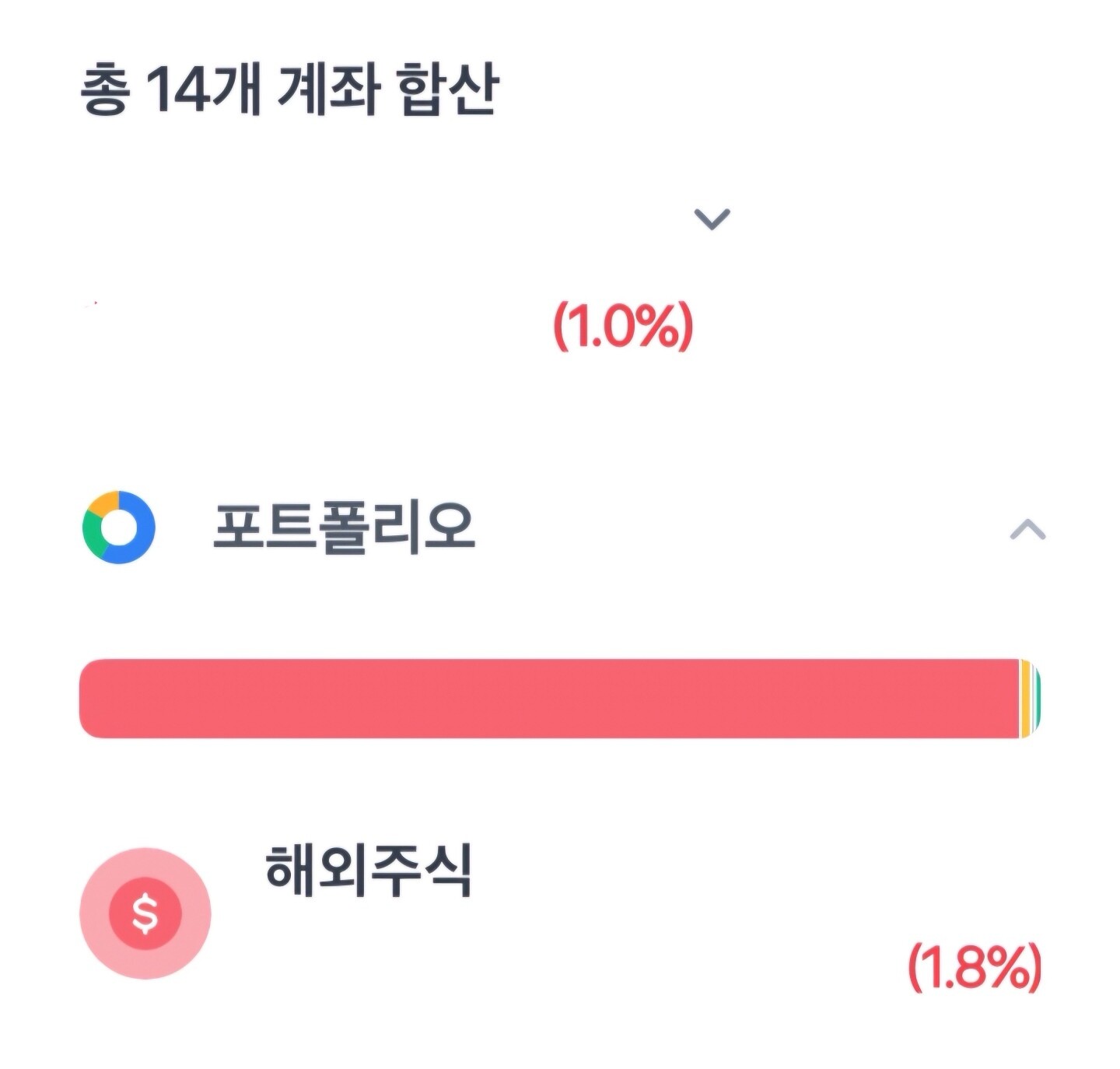This screenshot has width=1120, height=1069.
Task: Click the 합산 word in the header
Action: (x=447, y=91)
